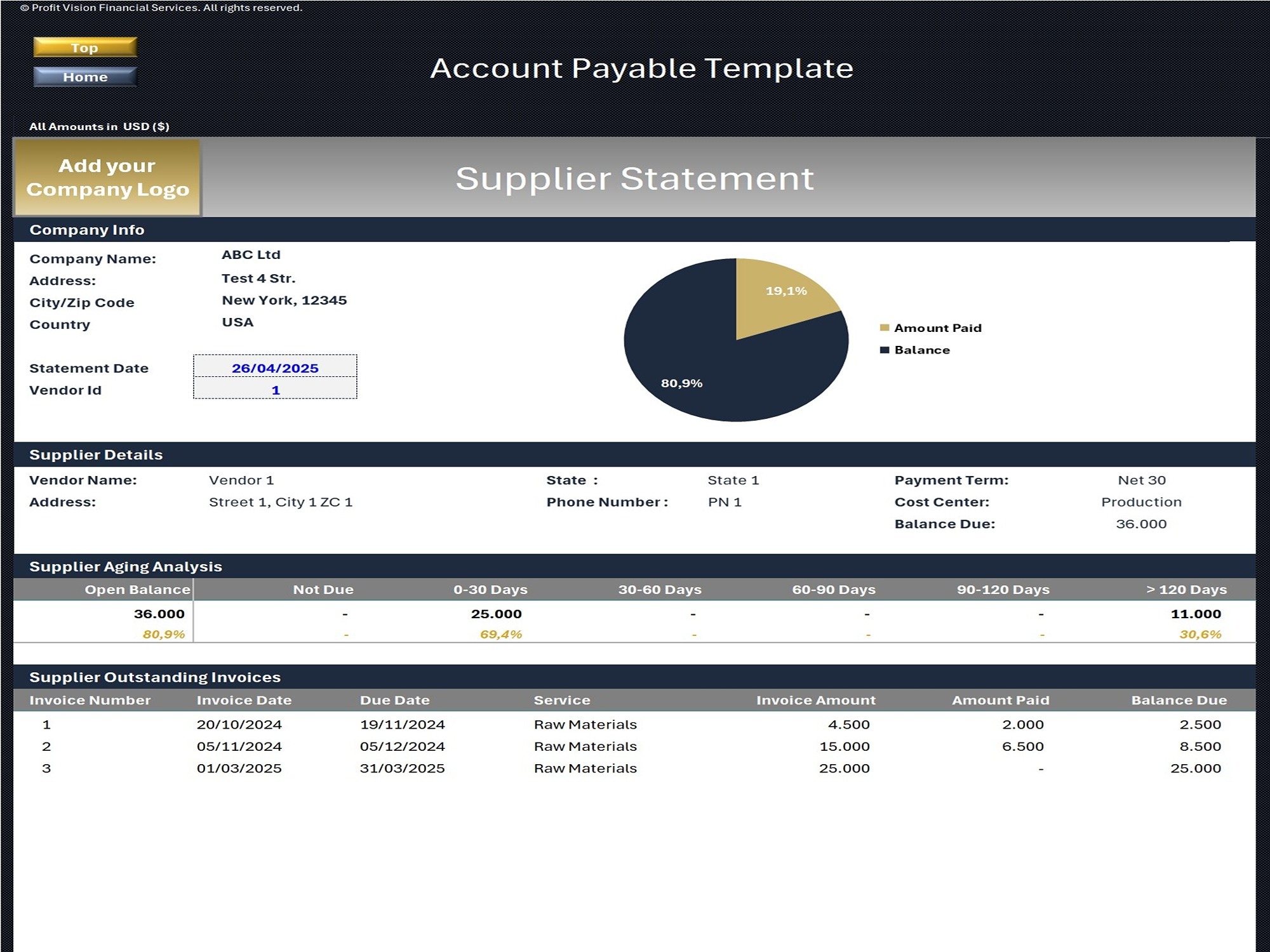Click the Company Info section header
The height and width of the screenshot is (952, 1270).
(87, 230)
